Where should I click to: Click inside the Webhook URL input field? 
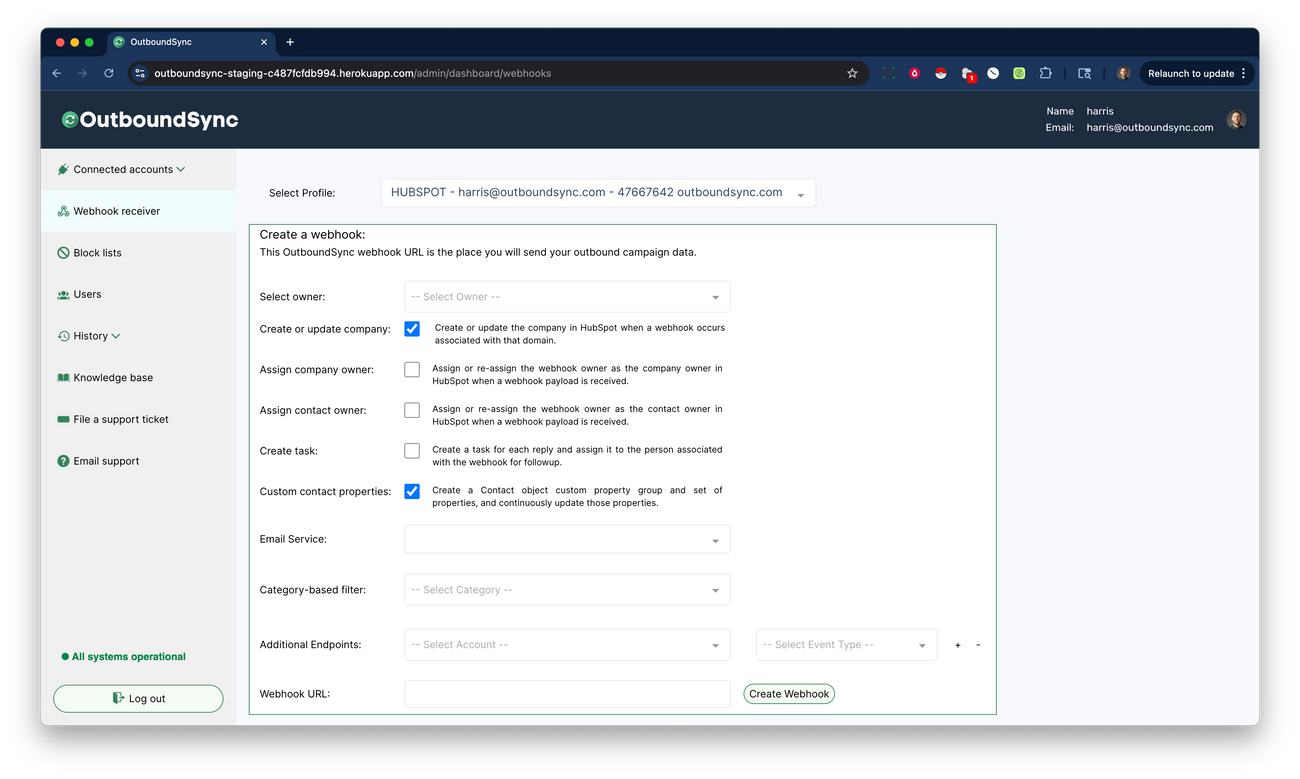[566, 693]
